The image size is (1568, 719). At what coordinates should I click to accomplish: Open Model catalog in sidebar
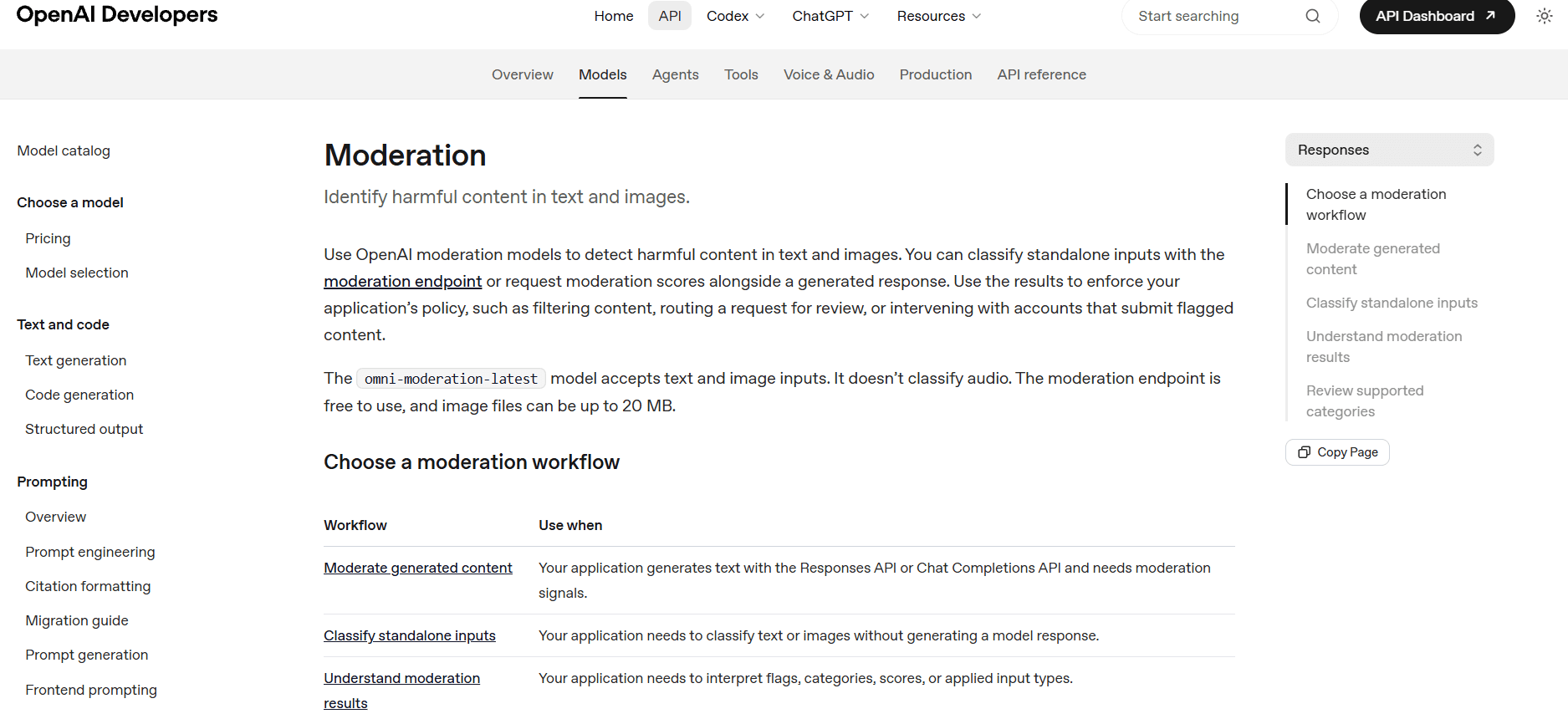[64, 150]
